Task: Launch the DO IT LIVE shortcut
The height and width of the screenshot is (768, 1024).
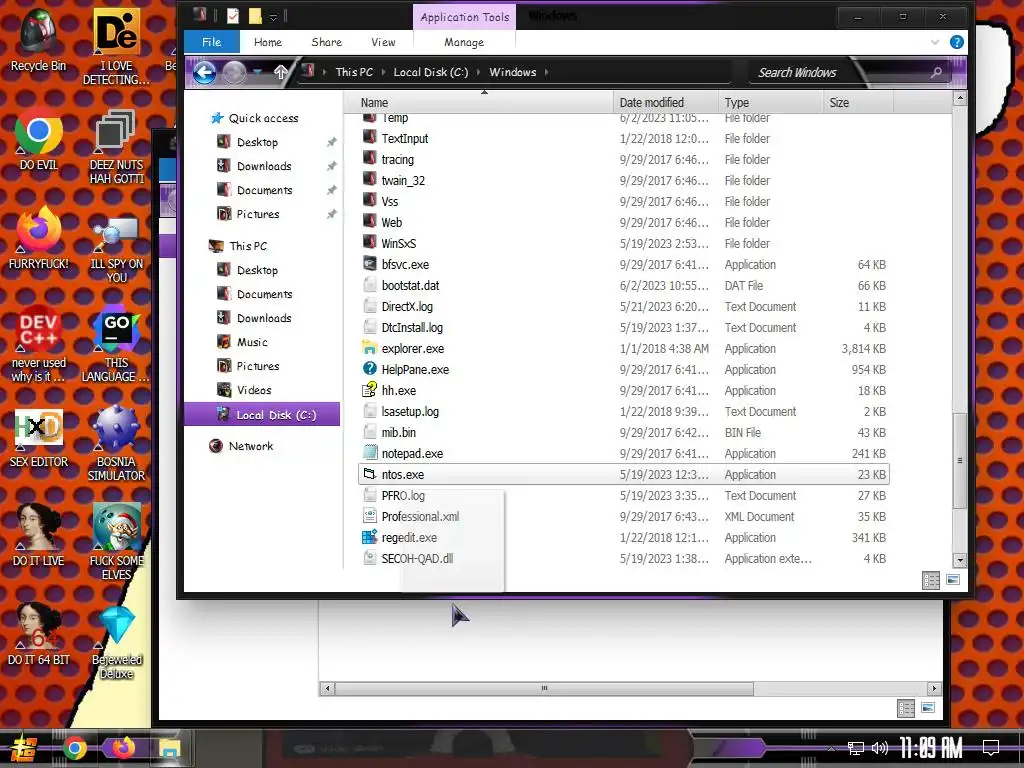Action: [39, 536]
